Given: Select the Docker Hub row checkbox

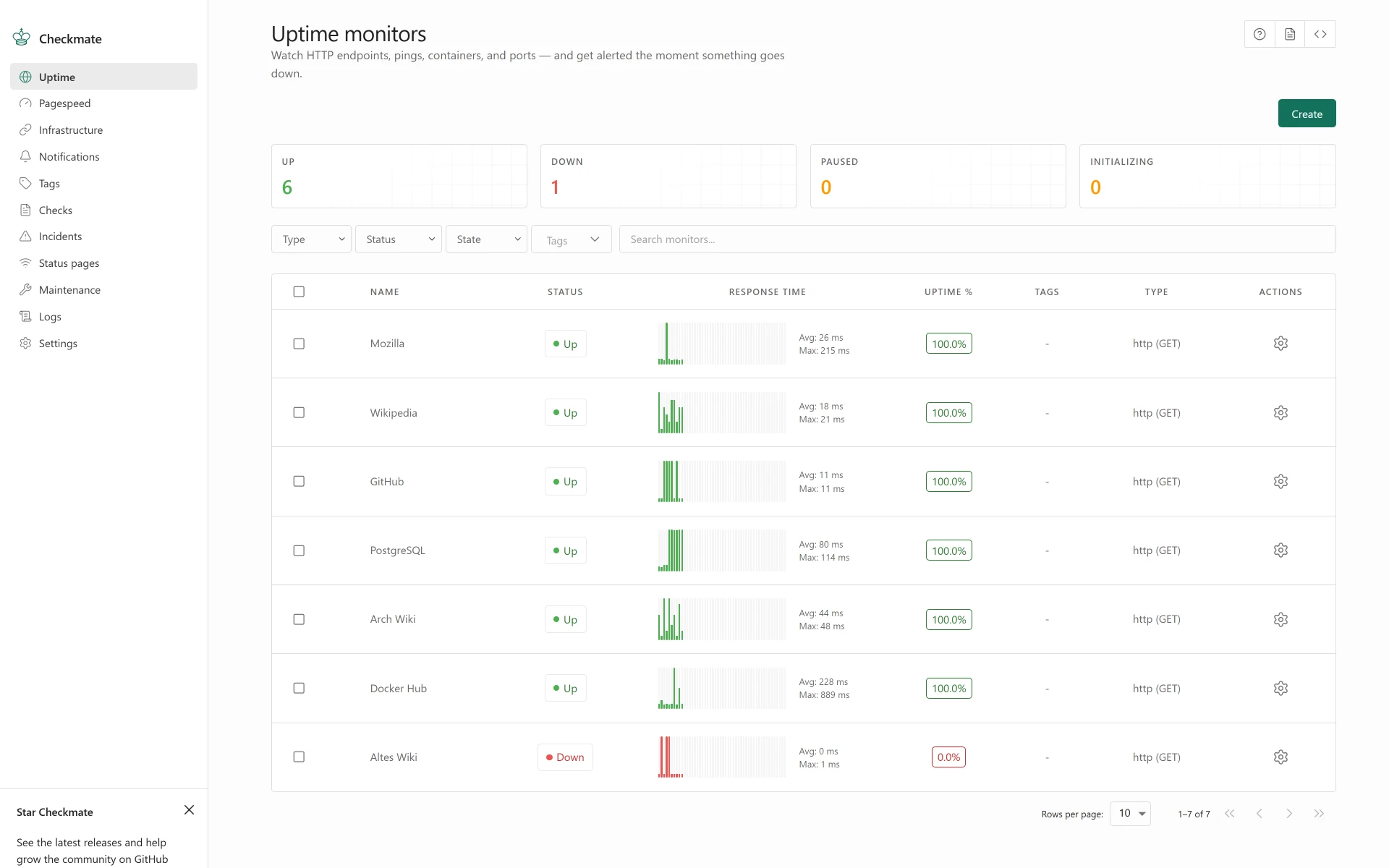Looking at the screenshot, I should 299,688.
